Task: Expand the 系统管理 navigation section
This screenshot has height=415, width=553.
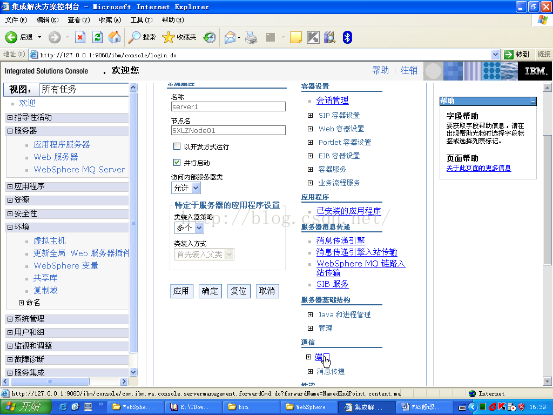Action: (10, 319)
